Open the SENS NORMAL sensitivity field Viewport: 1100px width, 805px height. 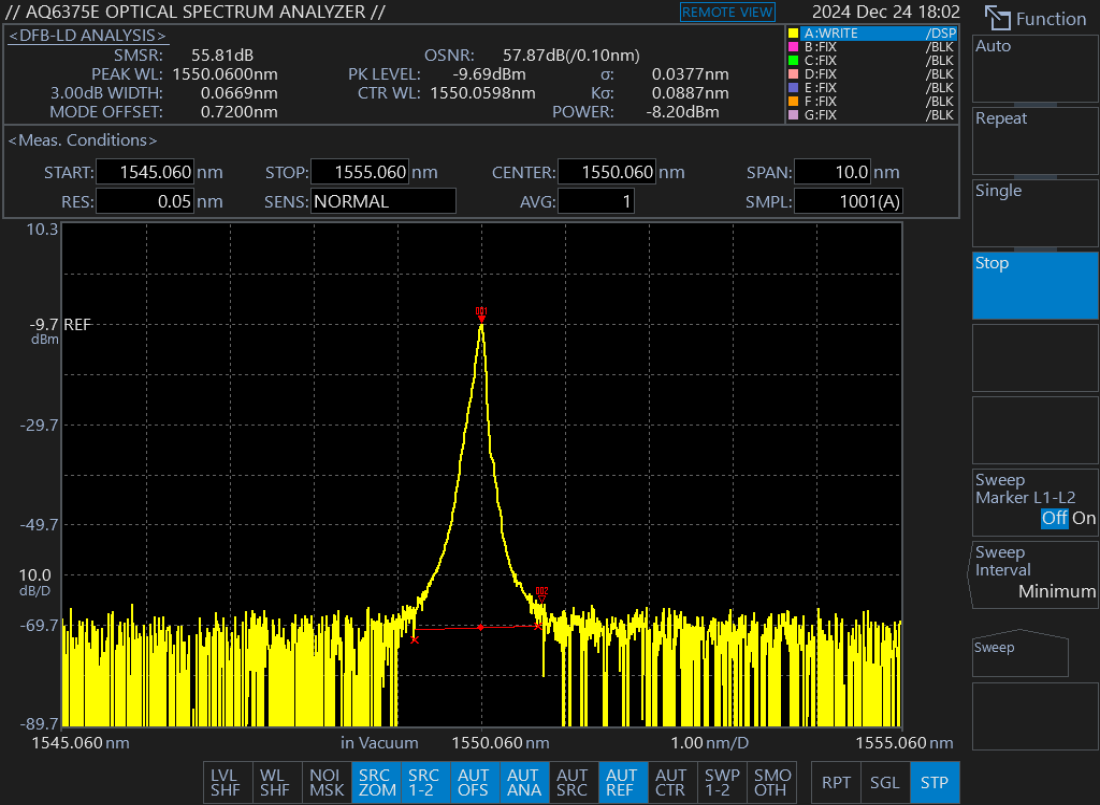point(382,201)
